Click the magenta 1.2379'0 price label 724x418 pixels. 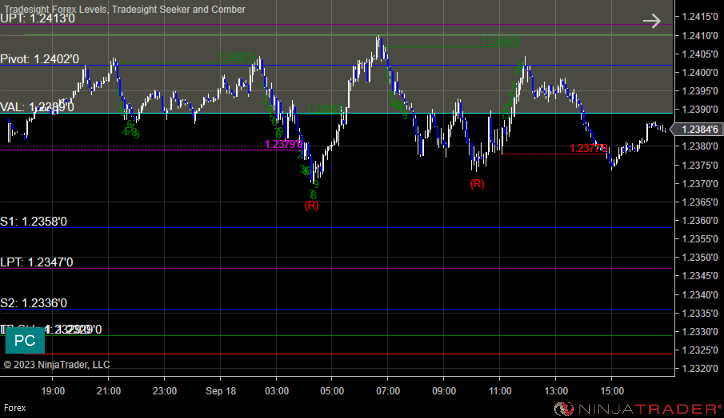[x=284, y=144]
